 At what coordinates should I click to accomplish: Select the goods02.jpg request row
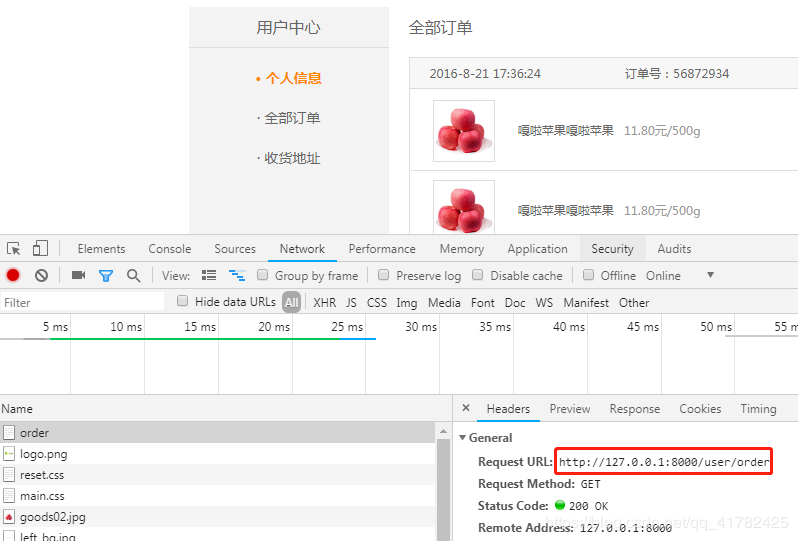pyautogui.click(x=218, y=517)
